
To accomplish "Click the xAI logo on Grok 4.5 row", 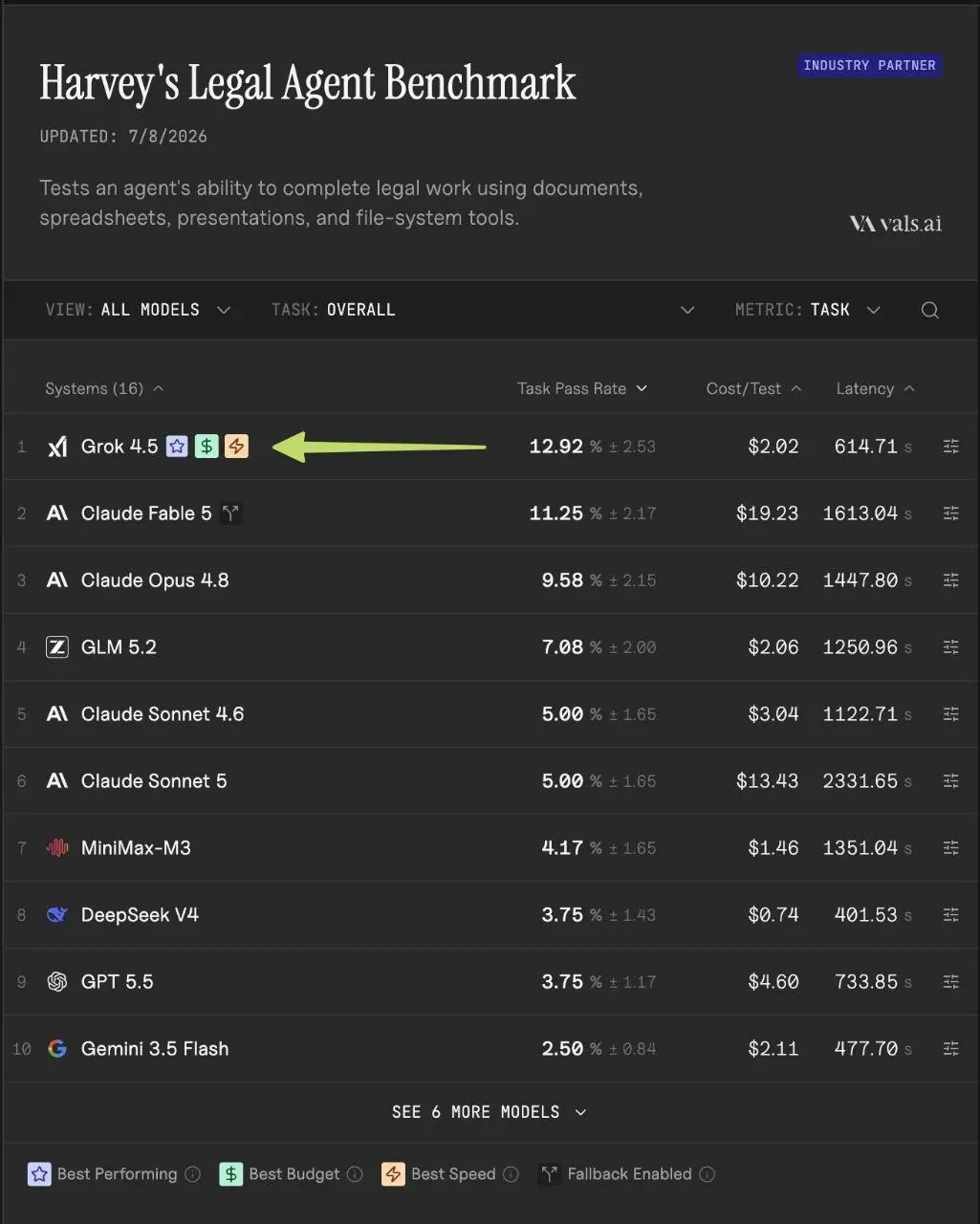I will tap(57, 447).
